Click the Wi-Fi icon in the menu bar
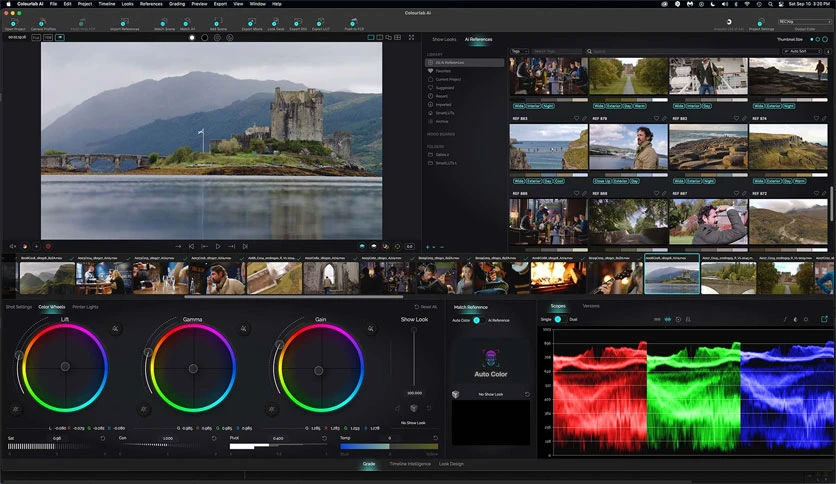The image size is (836, 484). (747, 4)
